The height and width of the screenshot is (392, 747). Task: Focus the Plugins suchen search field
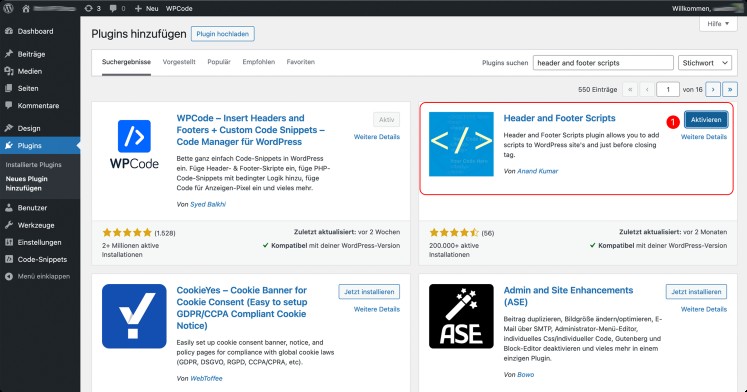tap(603, 63)
